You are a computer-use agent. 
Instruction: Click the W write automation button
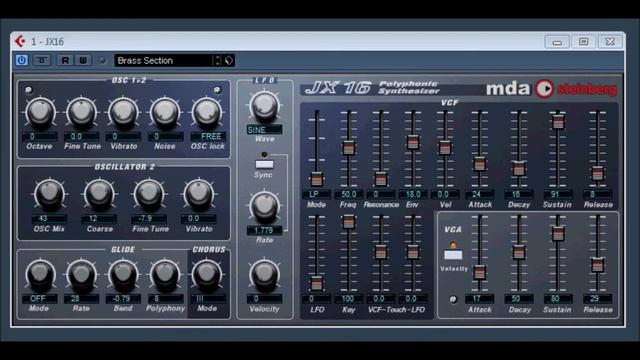[x=83, y=60]
